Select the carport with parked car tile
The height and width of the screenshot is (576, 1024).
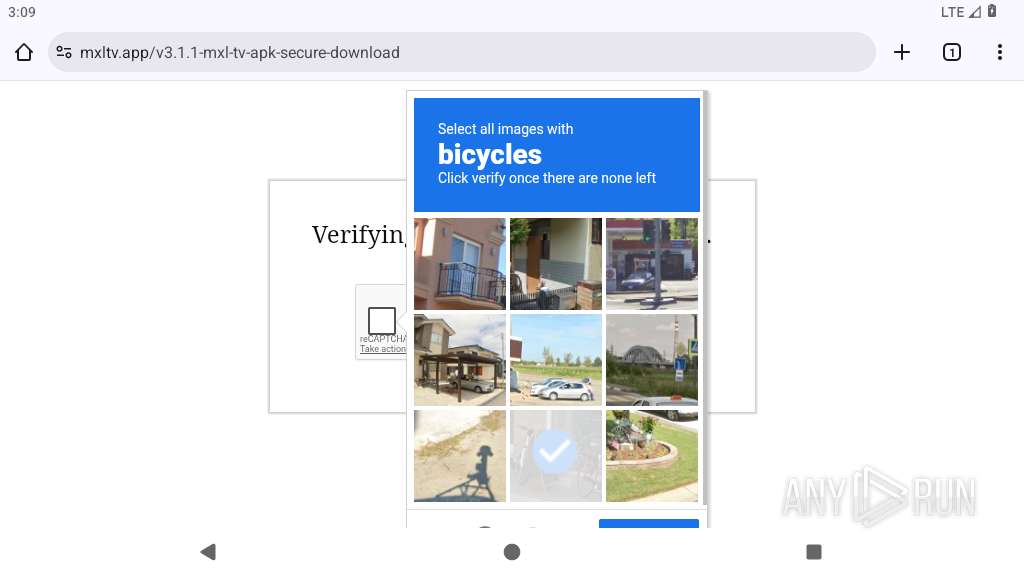(460, 360)
